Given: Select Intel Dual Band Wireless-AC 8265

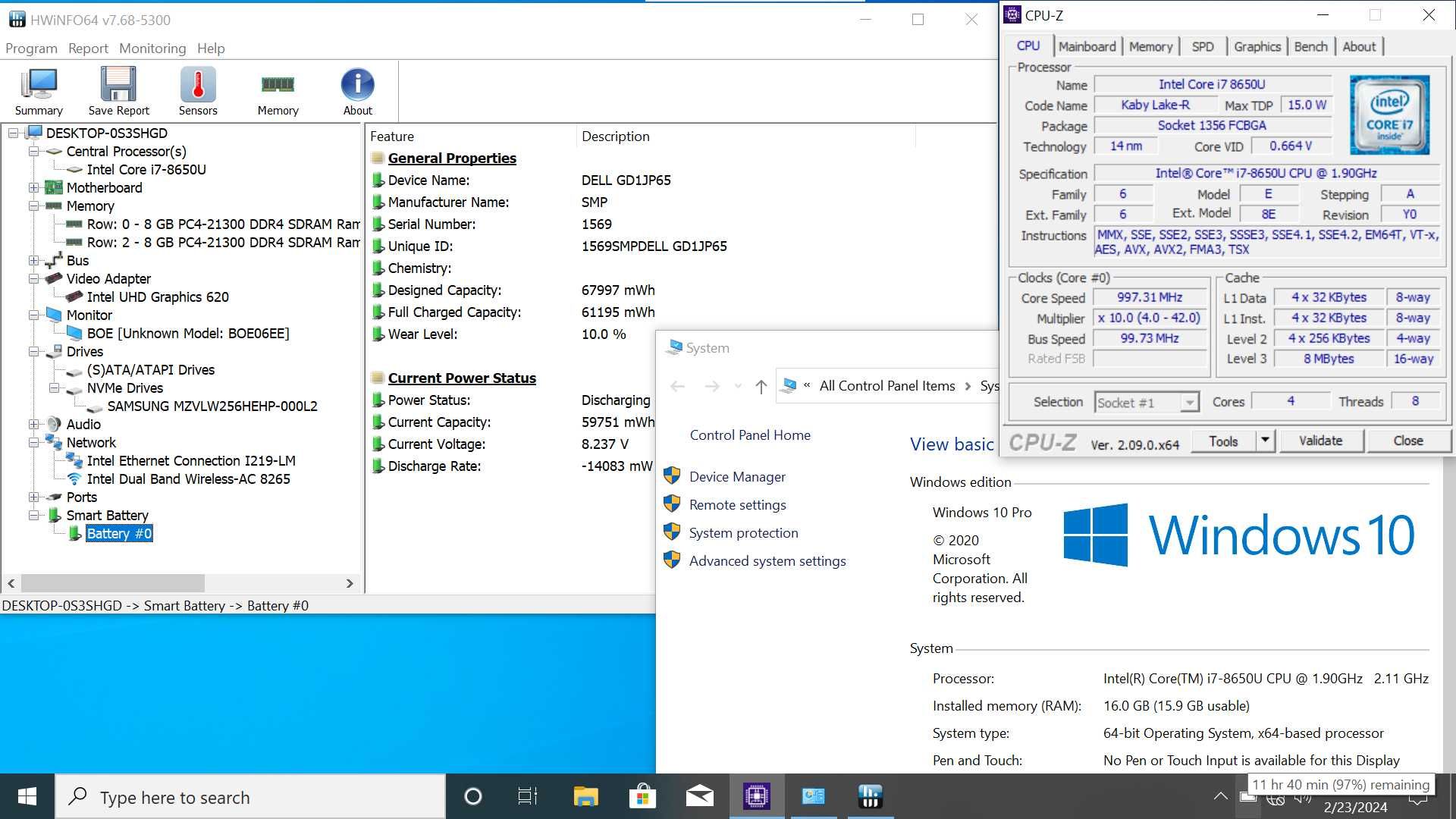Looking at the screenshot, I should click(188, 479).
